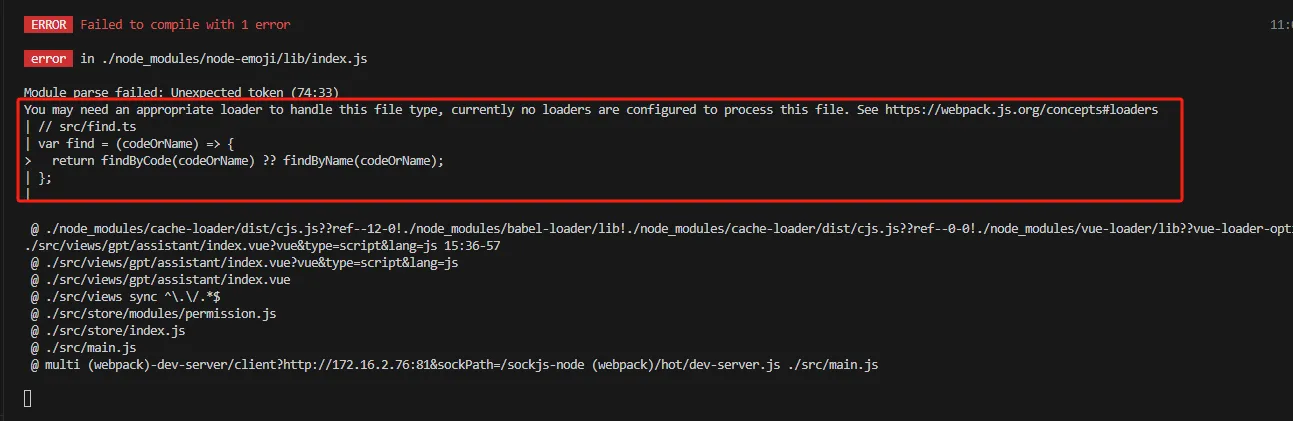Click the highlighted 'return findByCode' error line
1293x421 pixels.
(233, 160)
